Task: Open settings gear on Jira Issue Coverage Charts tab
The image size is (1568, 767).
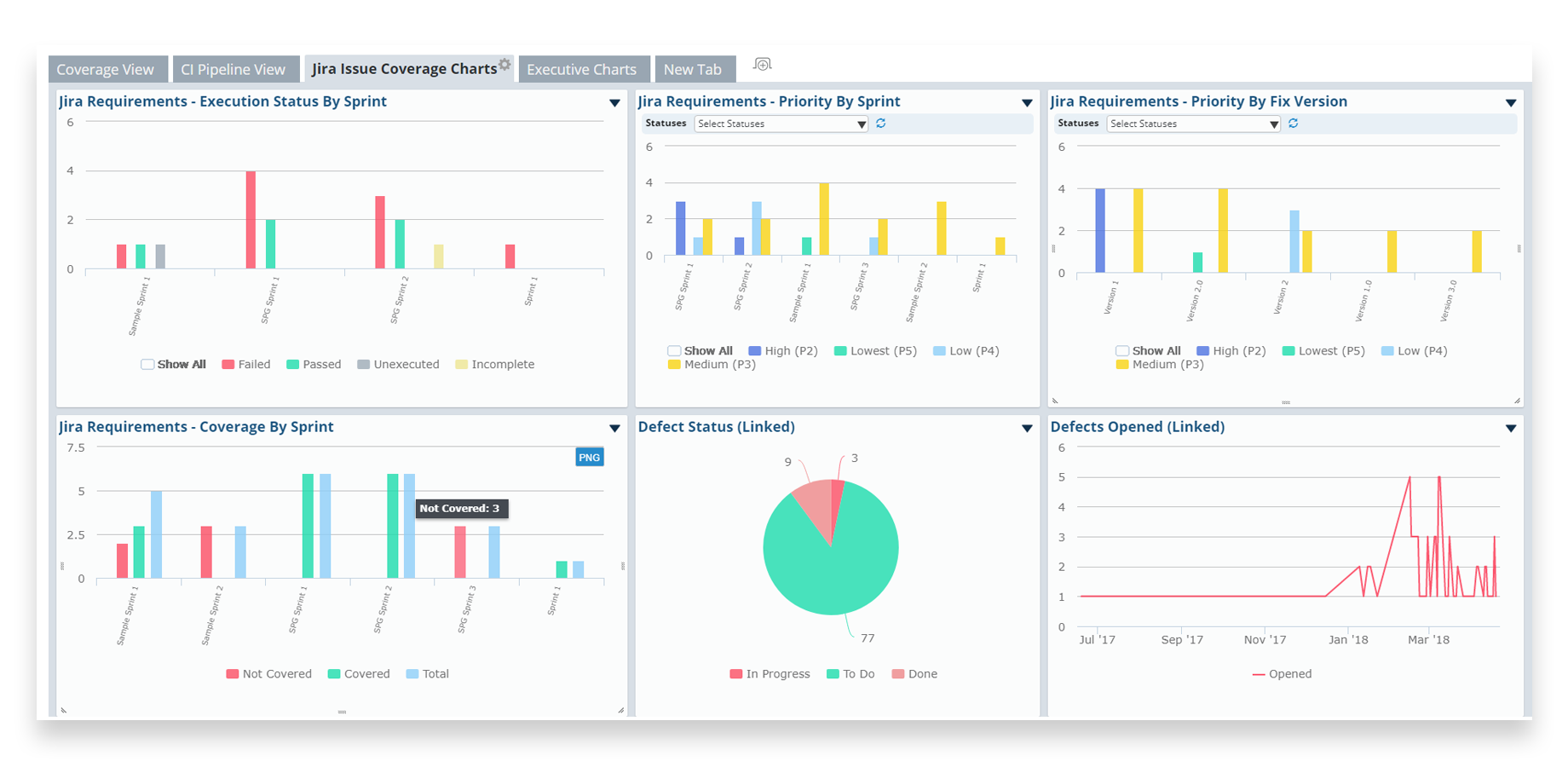Action: (504, 63)
